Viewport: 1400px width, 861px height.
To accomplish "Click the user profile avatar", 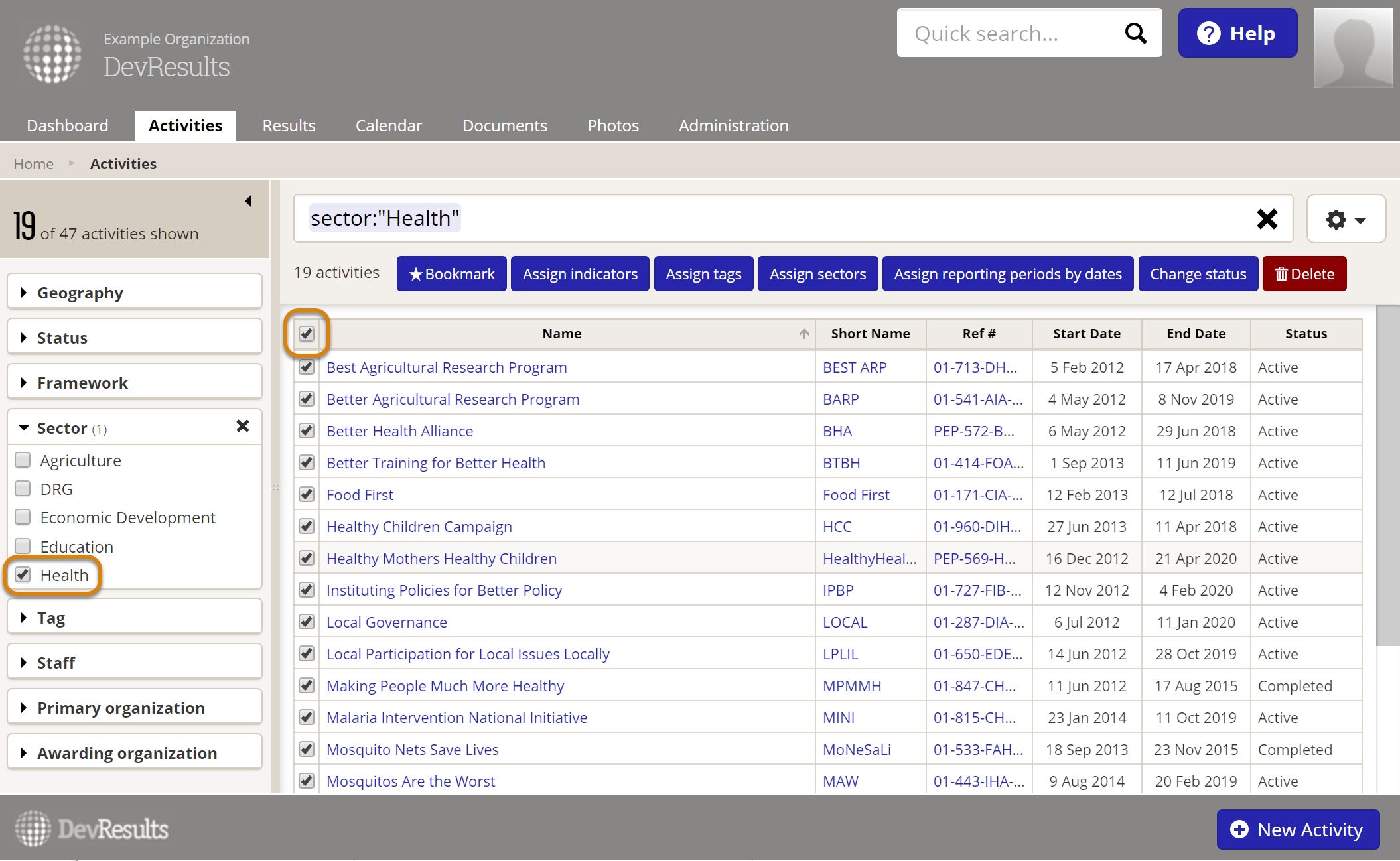I will point(1353,48).
